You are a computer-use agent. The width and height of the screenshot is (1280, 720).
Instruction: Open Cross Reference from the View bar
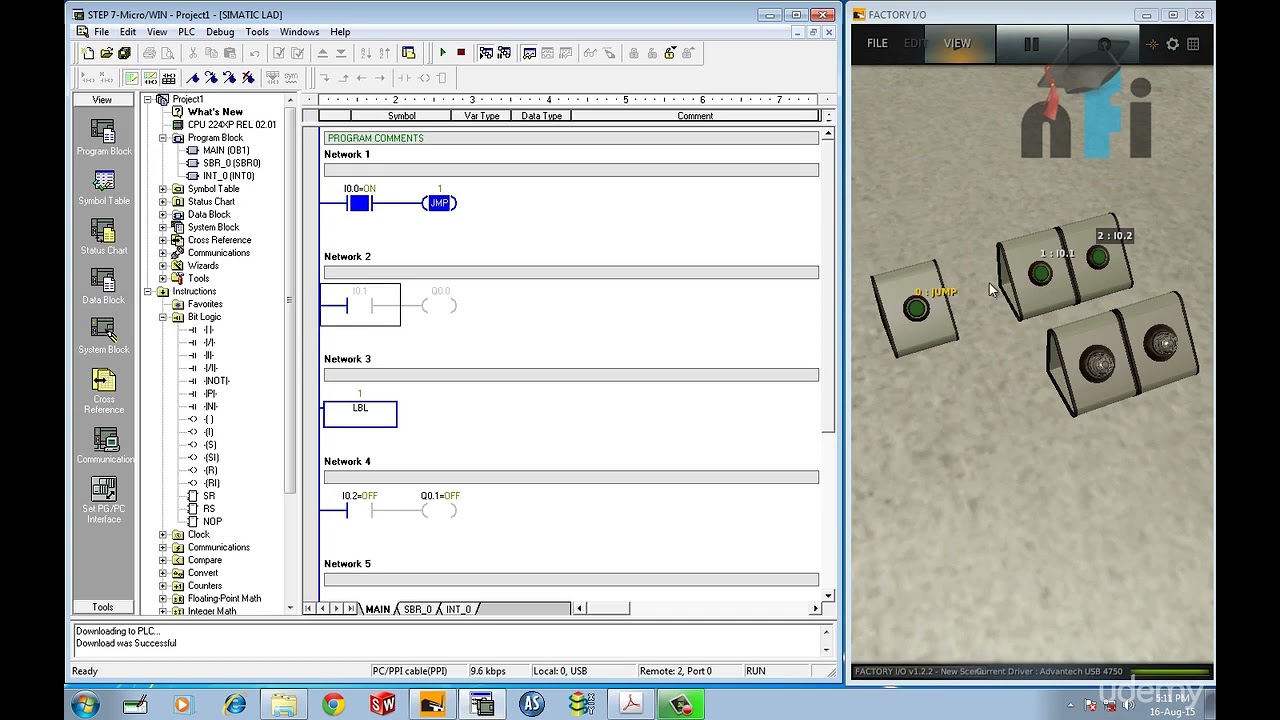pos(104,391)
